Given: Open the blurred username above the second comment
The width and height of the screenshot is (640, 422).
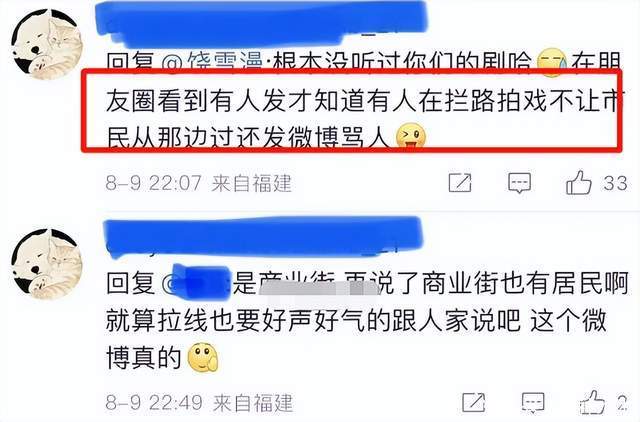Looking at the screenshot, I should [x=263, y=237].
